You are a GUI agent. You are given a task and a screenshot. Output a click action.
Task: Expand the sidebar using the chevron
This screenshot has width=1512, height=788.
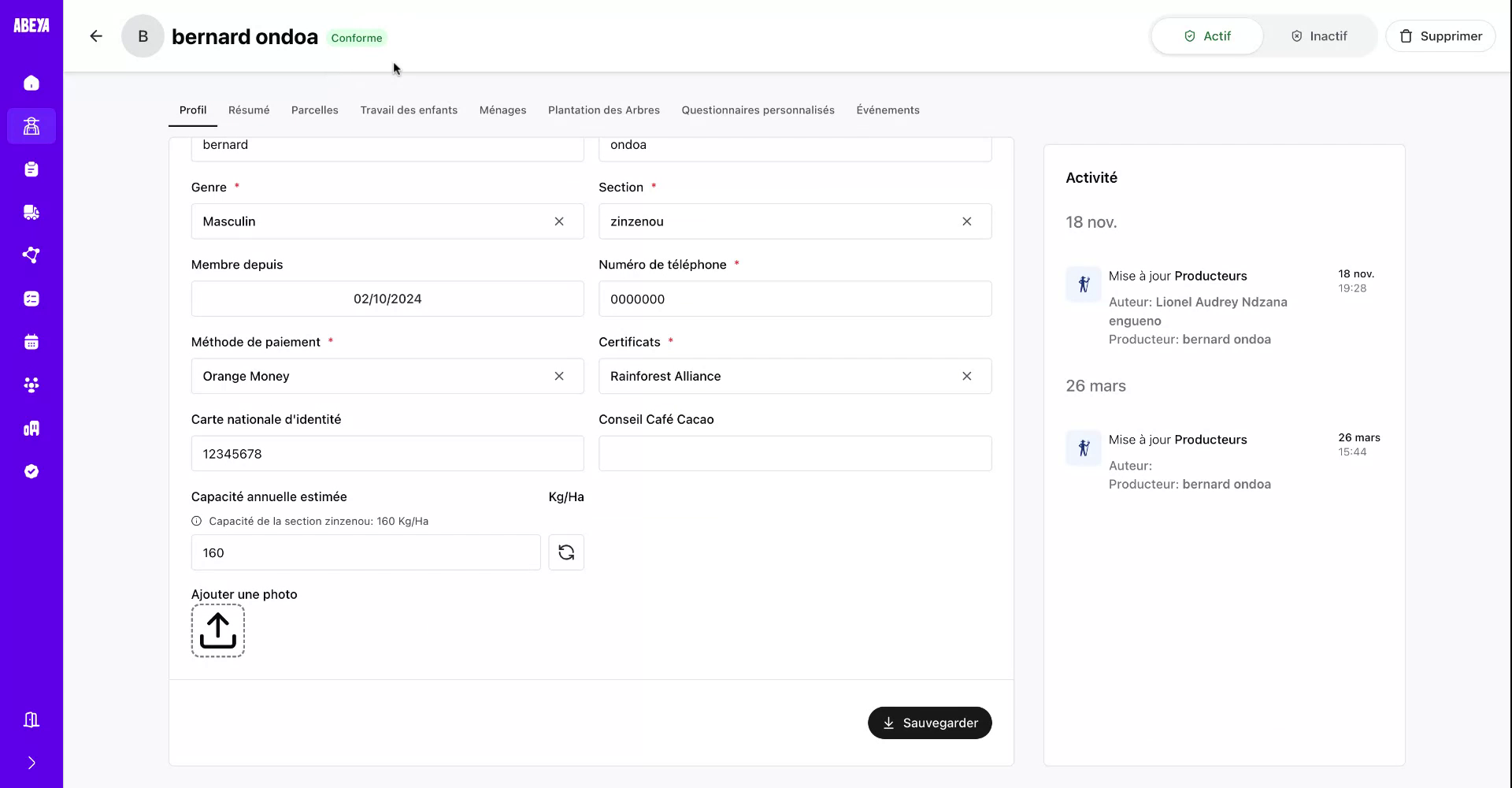click(31, 763)
